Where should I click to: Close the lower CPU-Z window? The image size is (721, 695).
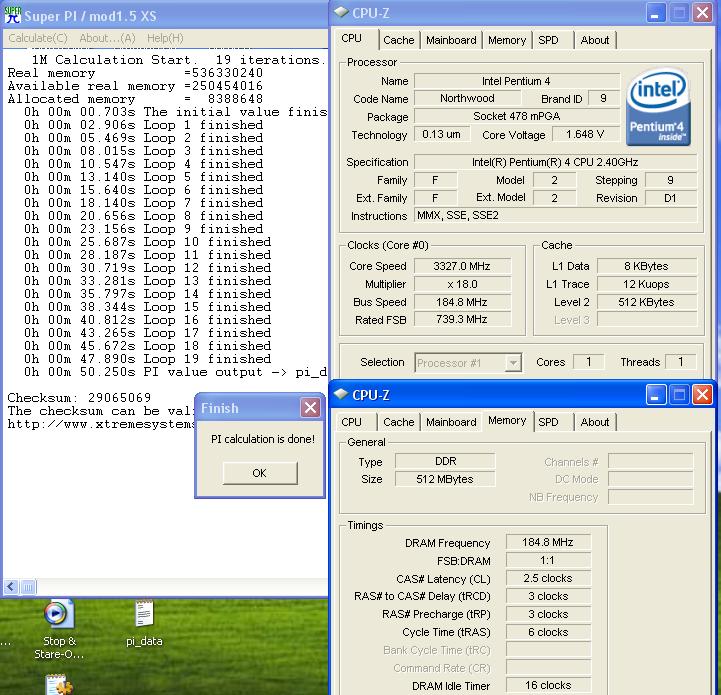[x=703, y=395]
